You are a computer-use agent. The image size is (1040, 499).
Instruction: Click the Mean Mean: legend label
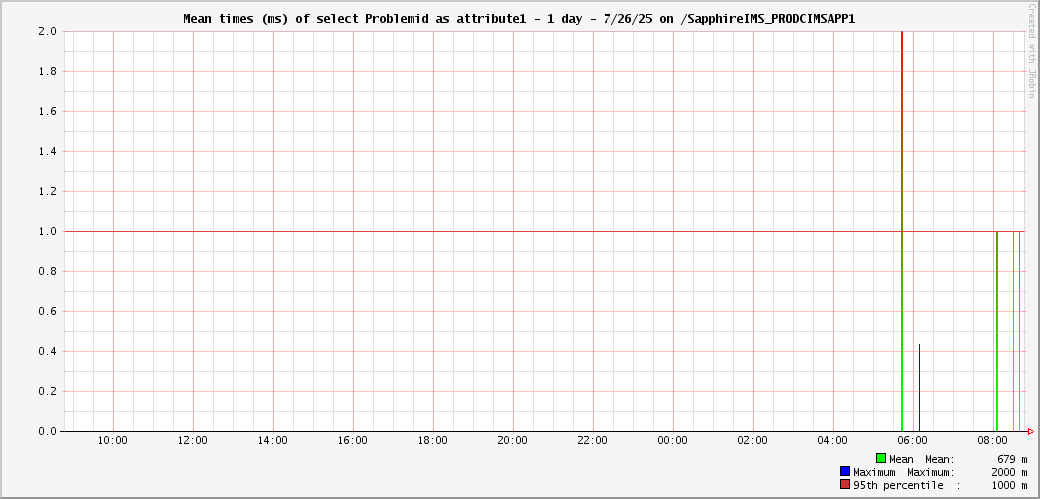coord(922,459)
